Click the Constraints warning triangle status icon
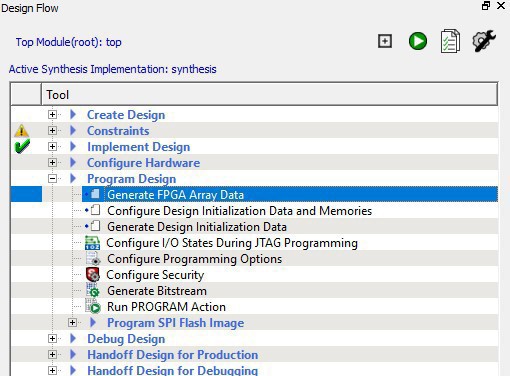510x376 pixels. [x=22, y=131]
